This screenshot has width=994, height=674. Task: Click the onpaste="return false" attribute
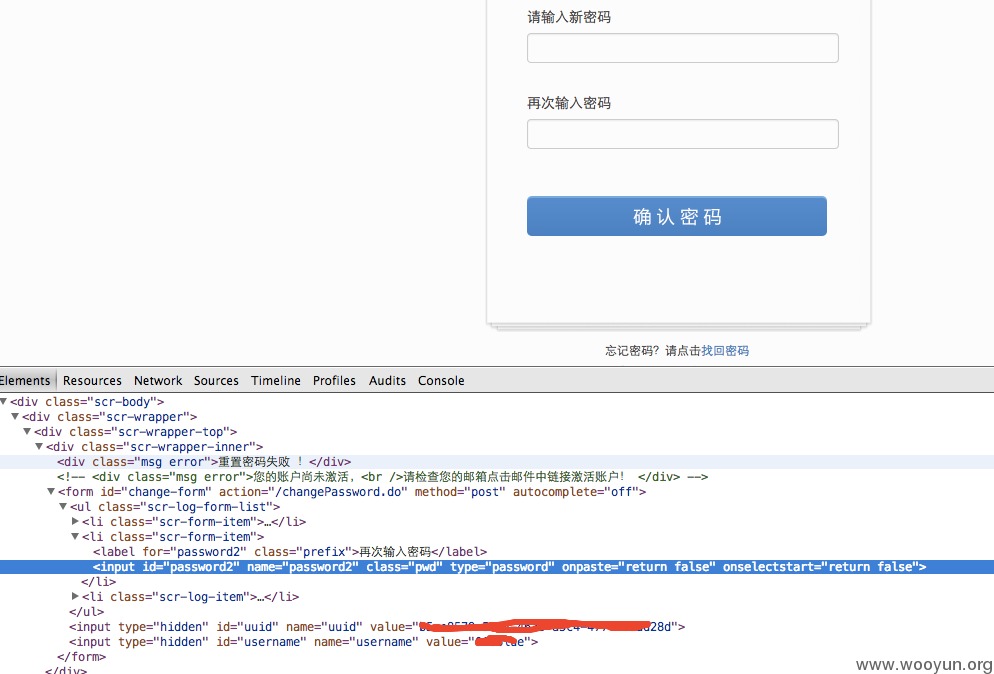pos(638,567)
